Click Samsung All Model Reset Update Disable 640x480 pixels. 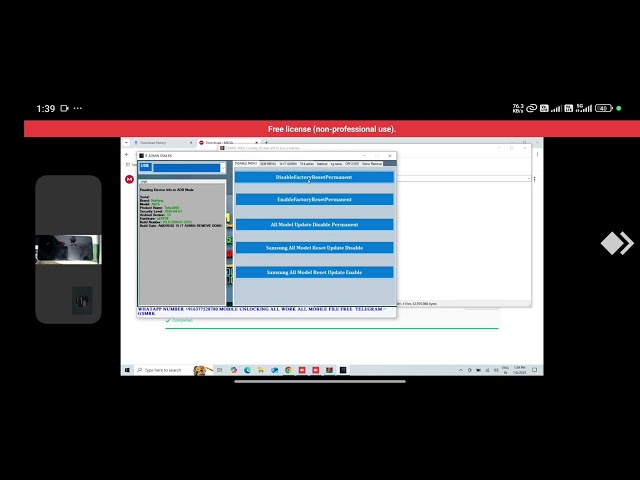pos(314,248)
